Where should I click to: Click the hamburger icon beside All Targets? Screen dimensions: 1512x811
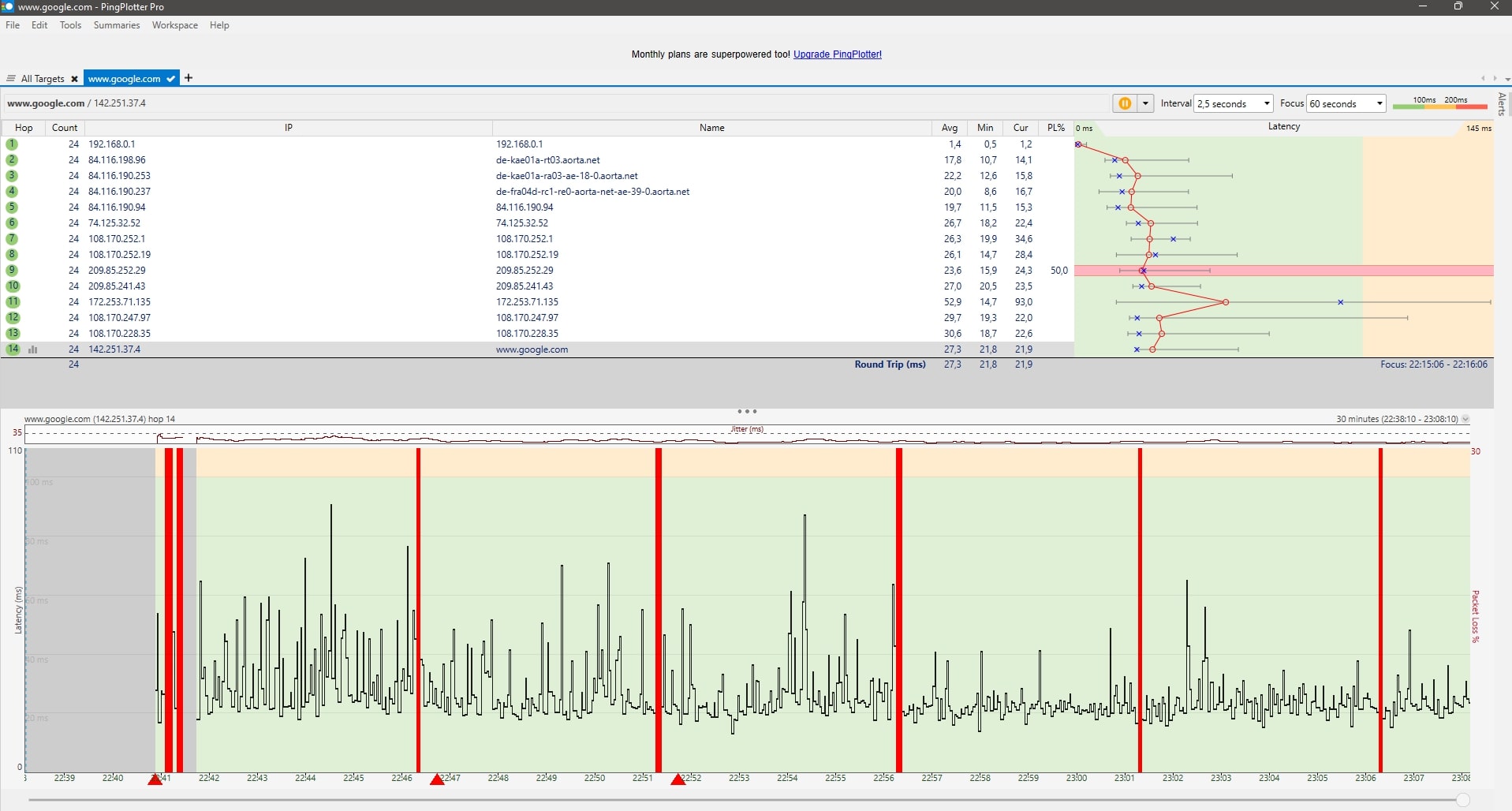coord(11,79)
